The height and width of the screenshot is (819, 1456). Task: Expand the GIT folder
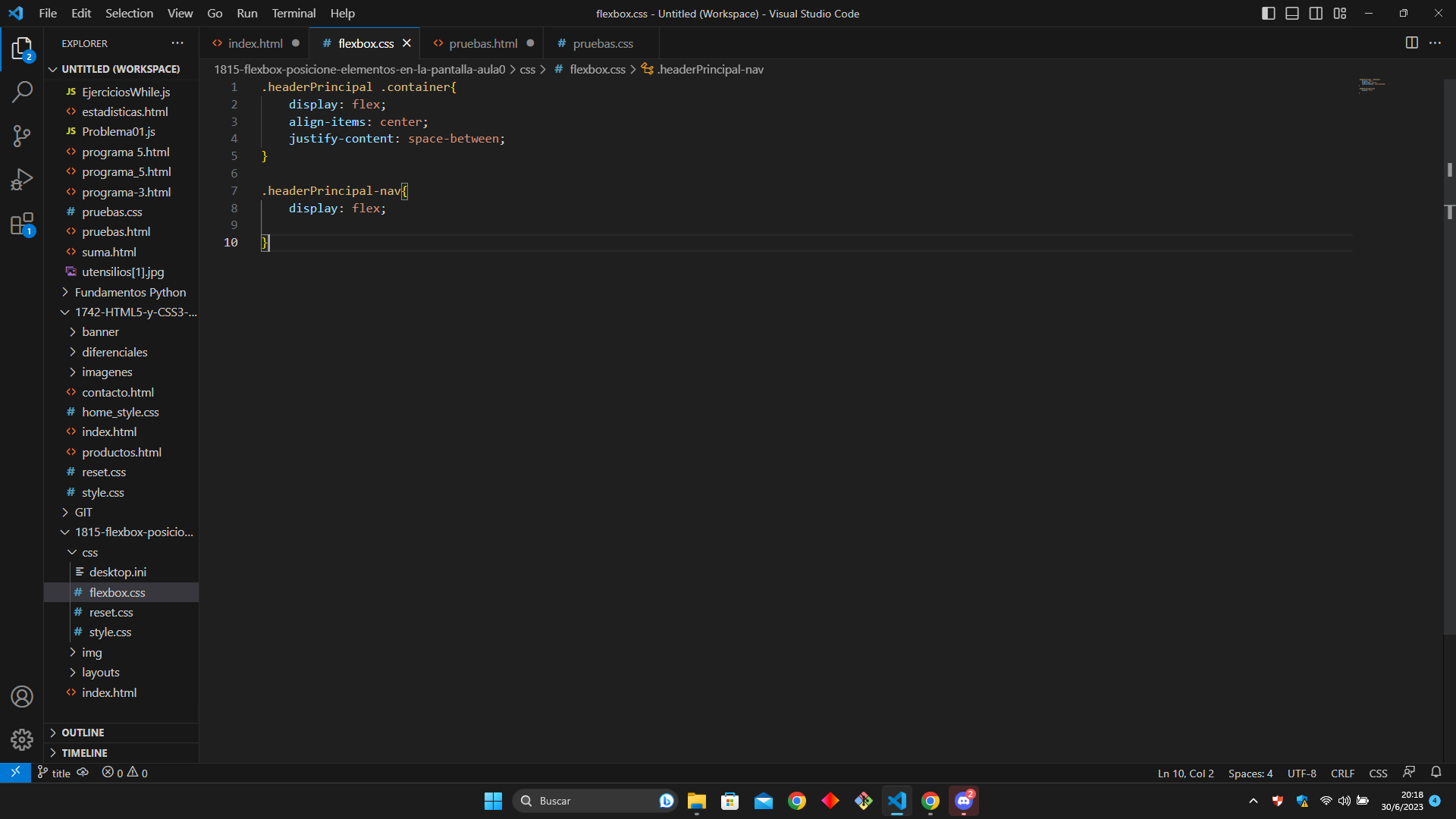(x=121, y=512)
